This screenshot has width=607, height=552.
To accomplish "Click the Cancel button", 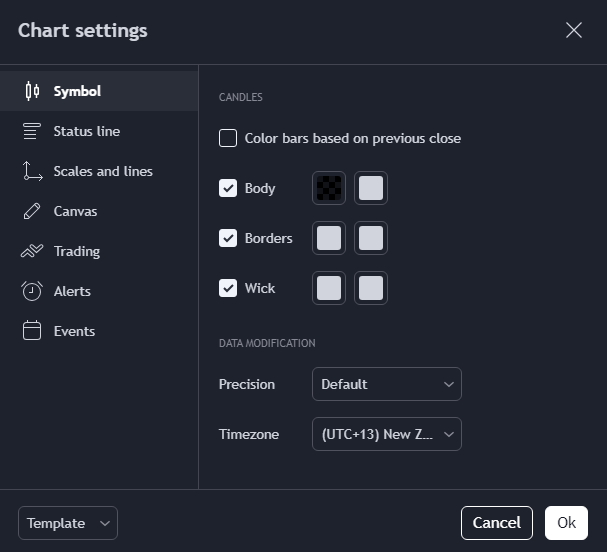I will tap(497, 523).
